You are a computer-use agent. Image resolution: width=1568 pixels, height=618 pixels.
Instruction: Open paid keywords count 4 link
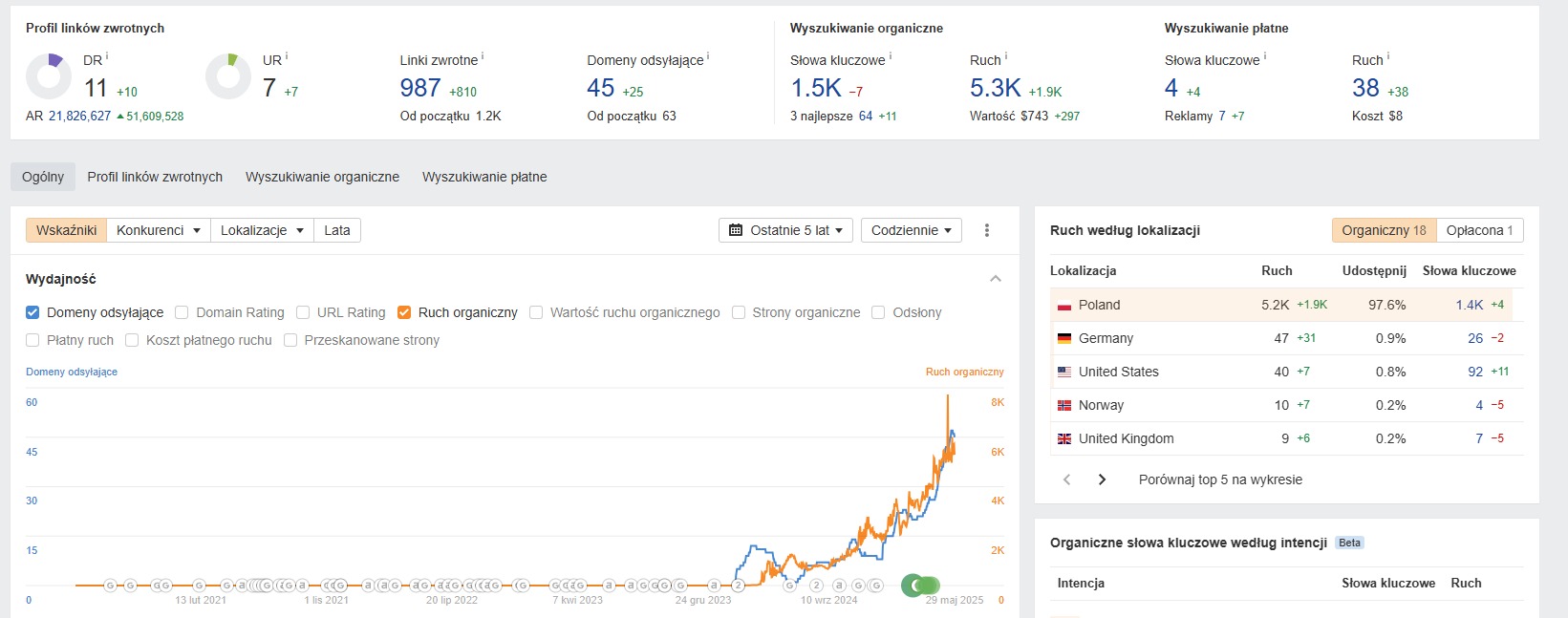(1171, 88)
